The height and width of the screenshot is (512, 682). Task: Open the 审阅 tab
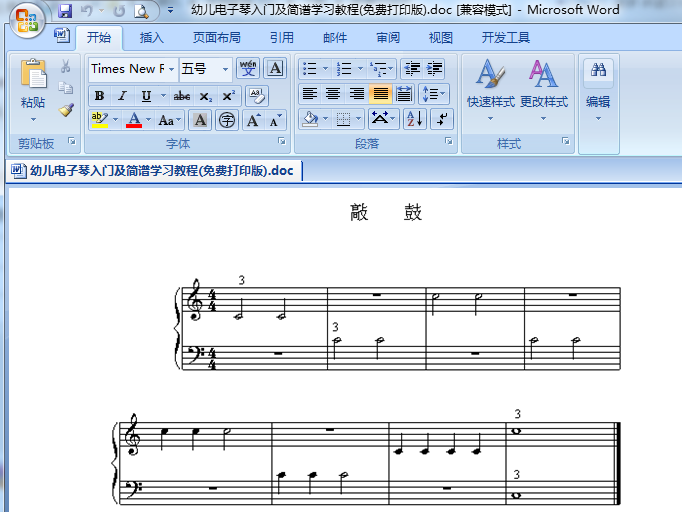coord(388,38)
